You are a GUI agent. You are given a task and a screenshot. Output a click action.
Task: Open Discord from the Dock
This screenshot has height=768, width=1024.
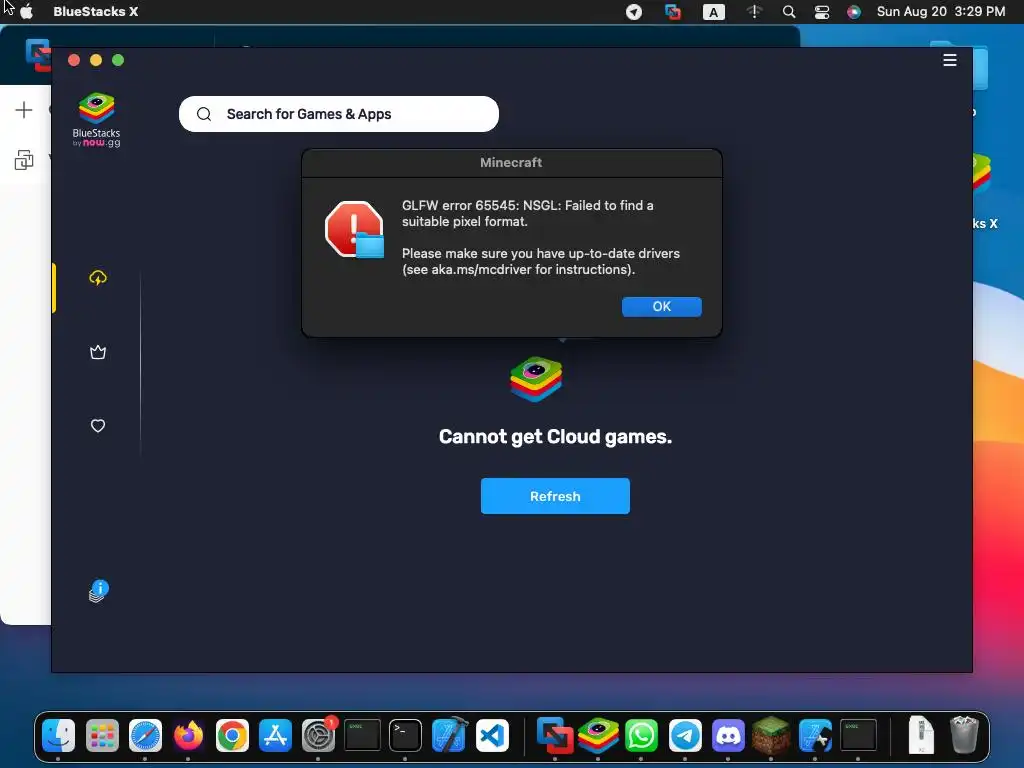tap(728, 736)
